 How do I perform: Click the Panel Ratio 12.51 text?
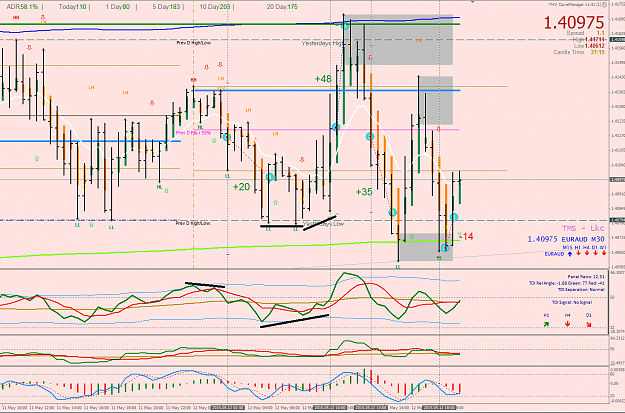point(586,276)
